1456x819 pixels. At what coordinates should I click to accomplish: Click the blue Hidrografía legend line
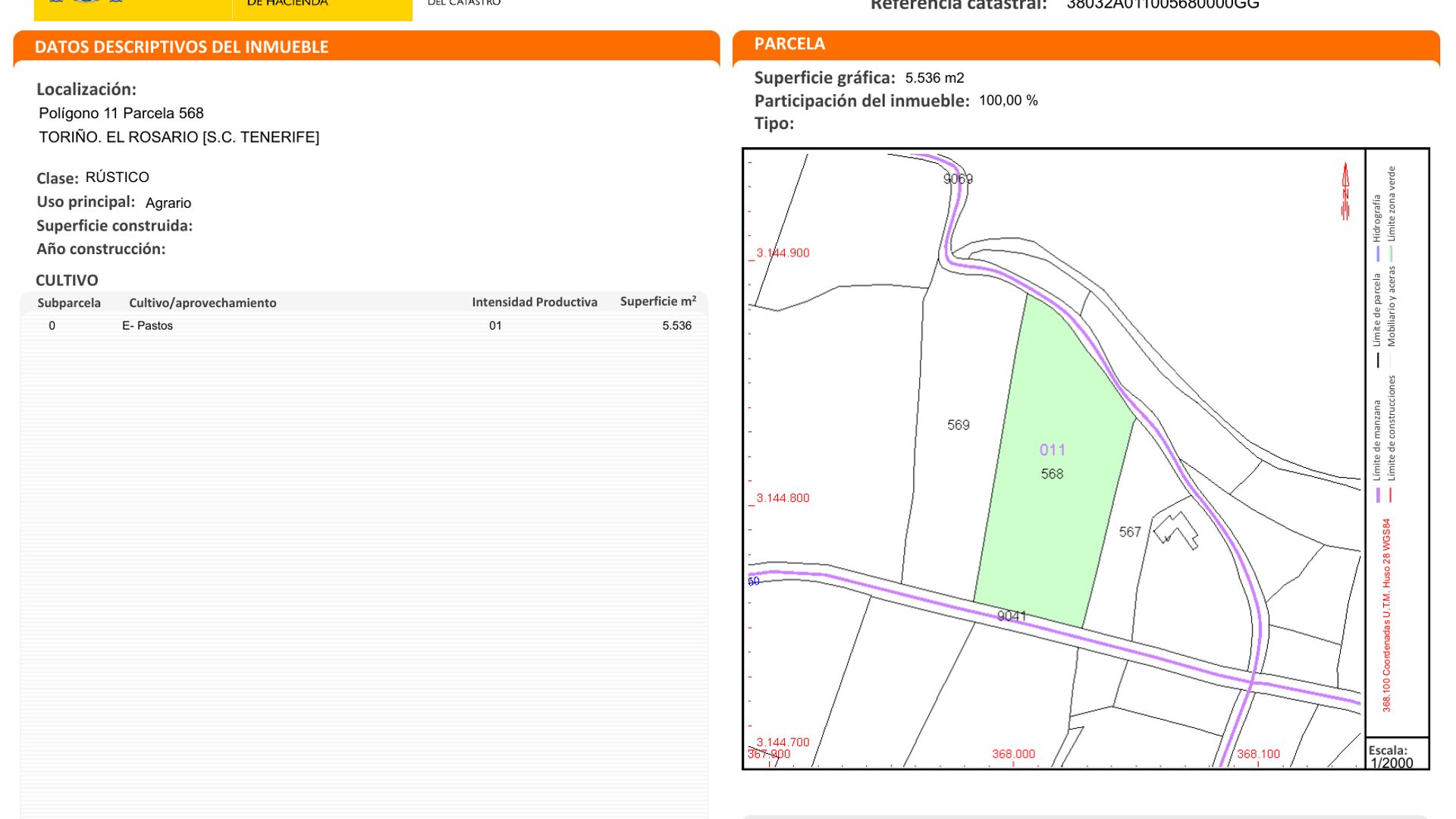click(1378, 254)
